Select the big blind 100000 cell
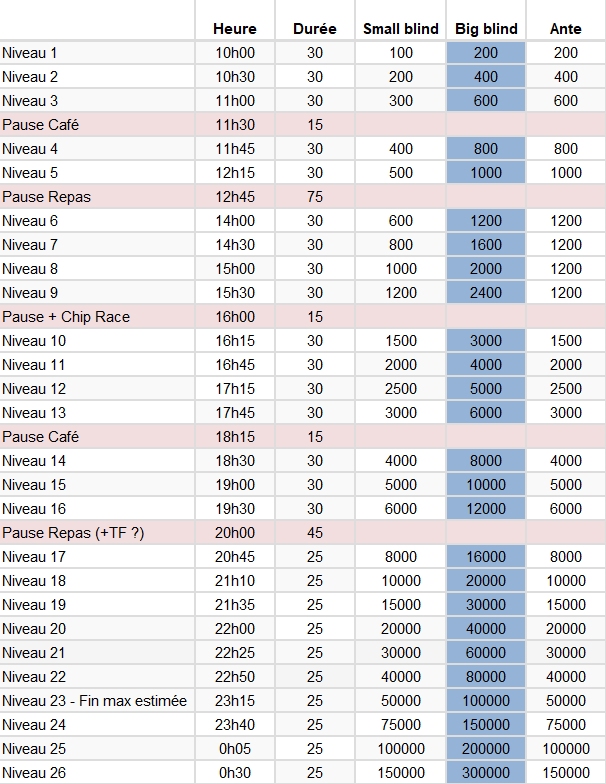606x784 pixels. (486, 701)
